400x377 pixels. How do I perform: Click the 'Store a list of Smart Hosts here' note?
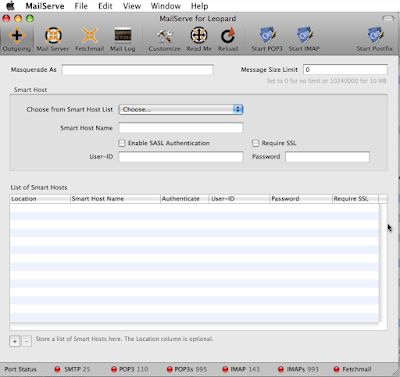(124, 339)
